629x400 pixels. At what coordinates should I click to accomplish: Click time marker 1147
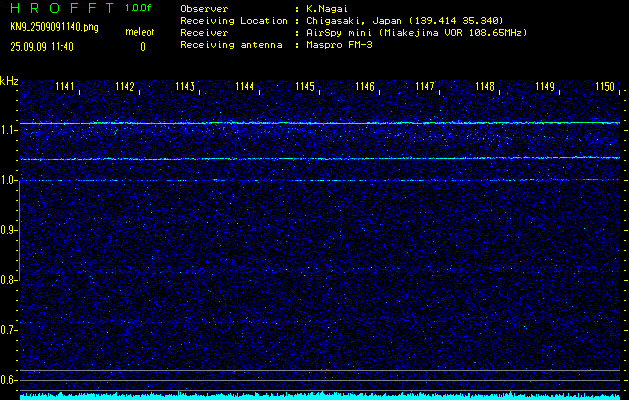pos(425,86)
